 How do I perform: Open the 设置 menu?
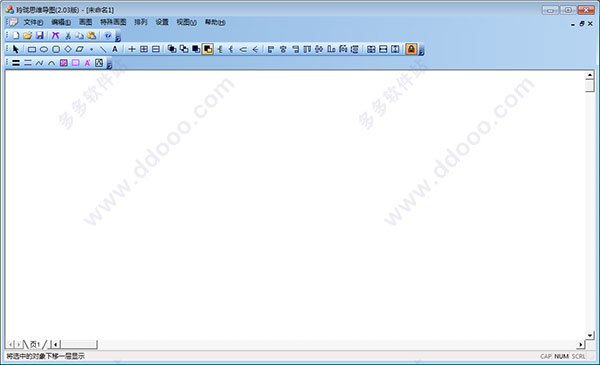click(162, 22)
